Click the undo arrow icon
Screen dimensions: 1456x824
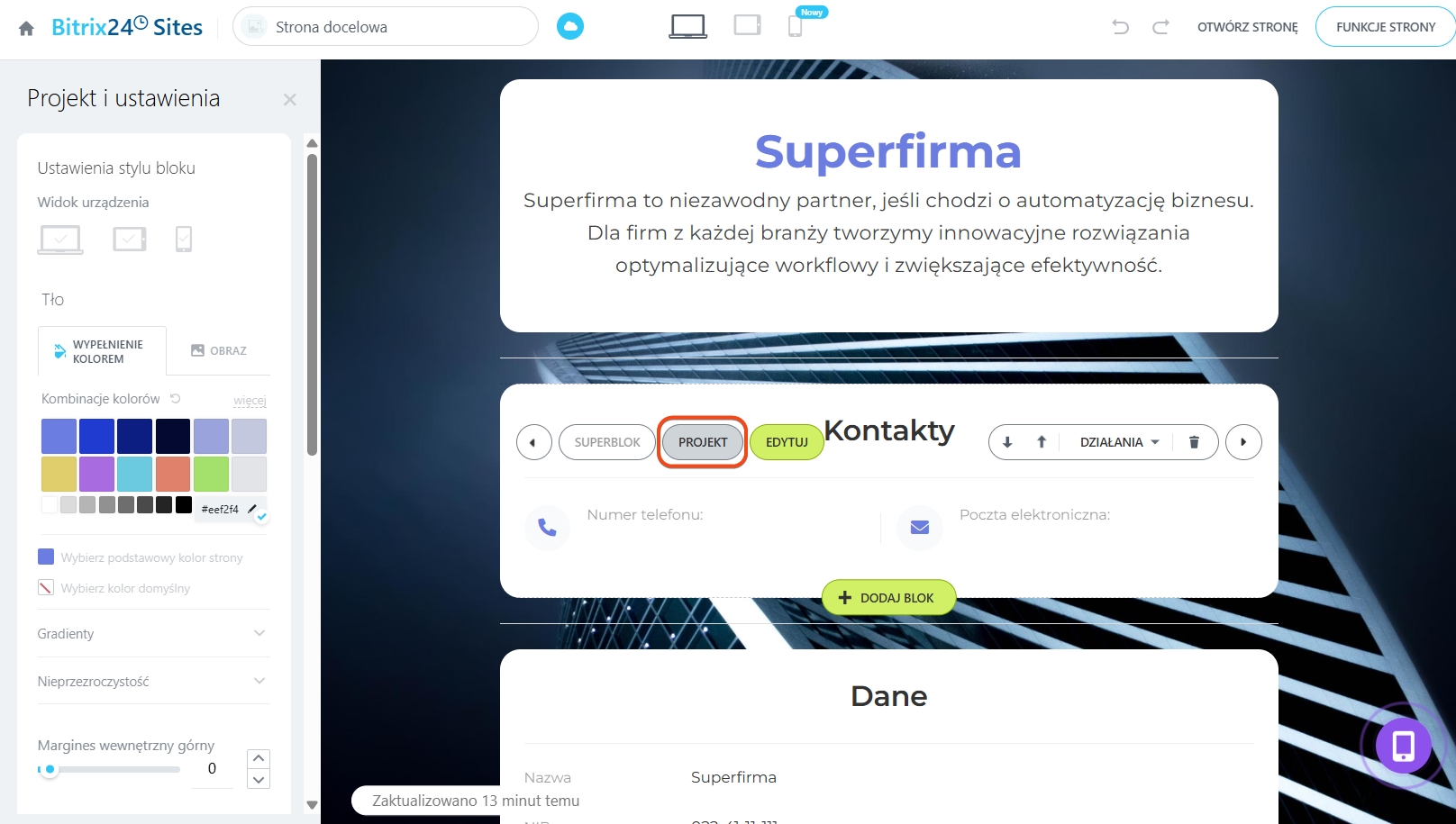point(1120,27)
